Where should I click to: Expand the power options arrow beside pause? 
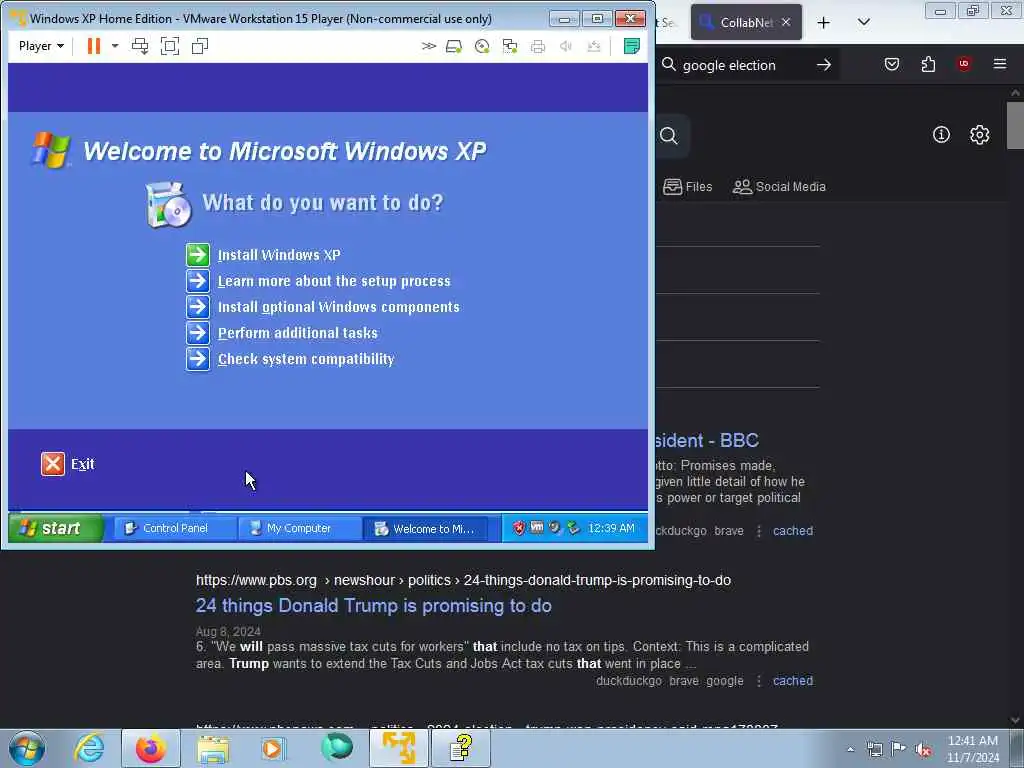115,46
